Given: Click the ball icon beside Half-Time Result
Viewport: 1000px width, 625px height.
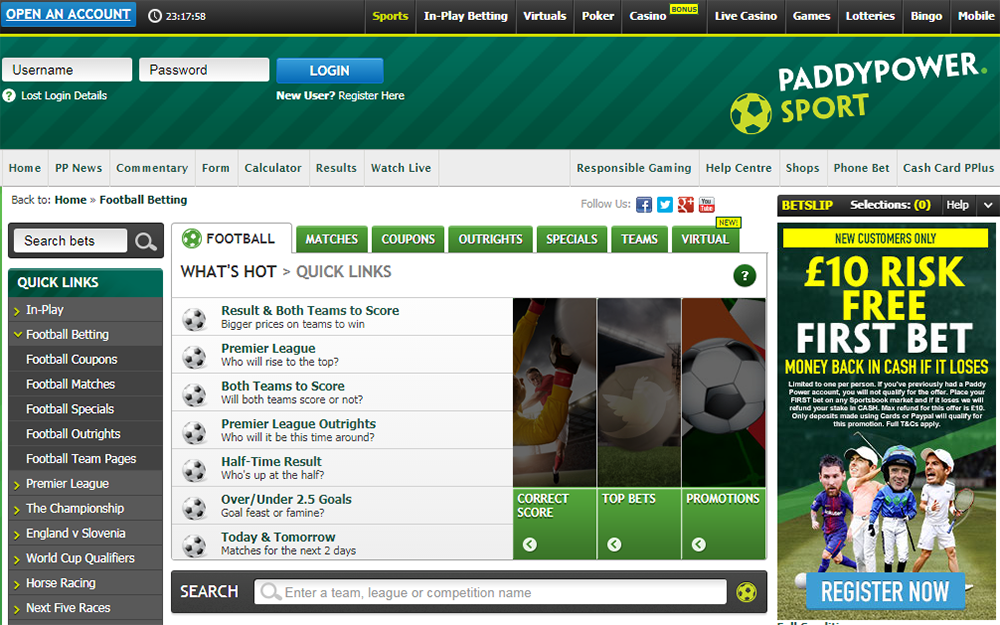Looking at the screenshot, I should point(195,470).
